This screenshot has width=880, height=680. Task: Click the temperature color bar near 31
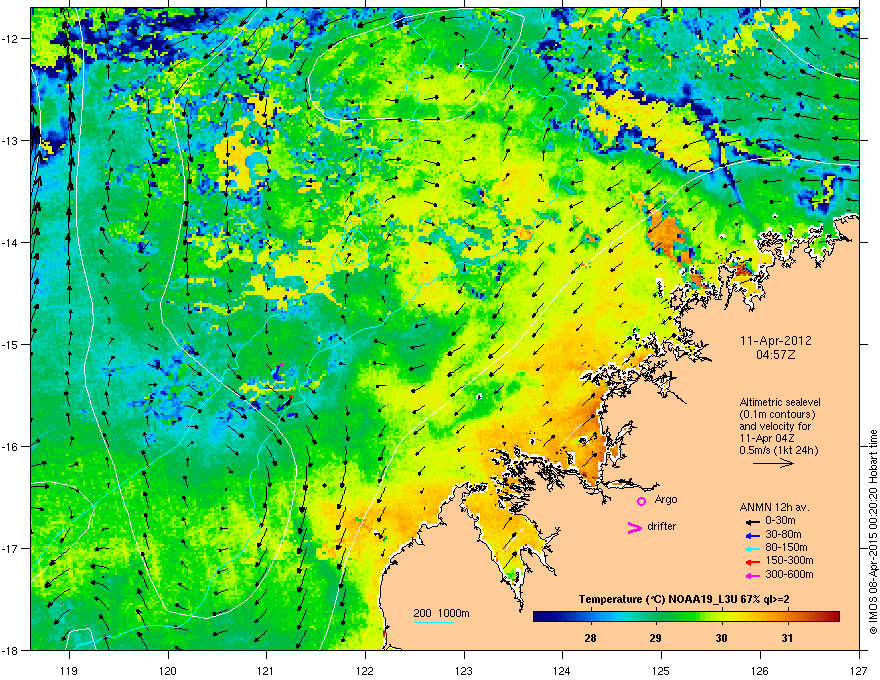(788, 617)
